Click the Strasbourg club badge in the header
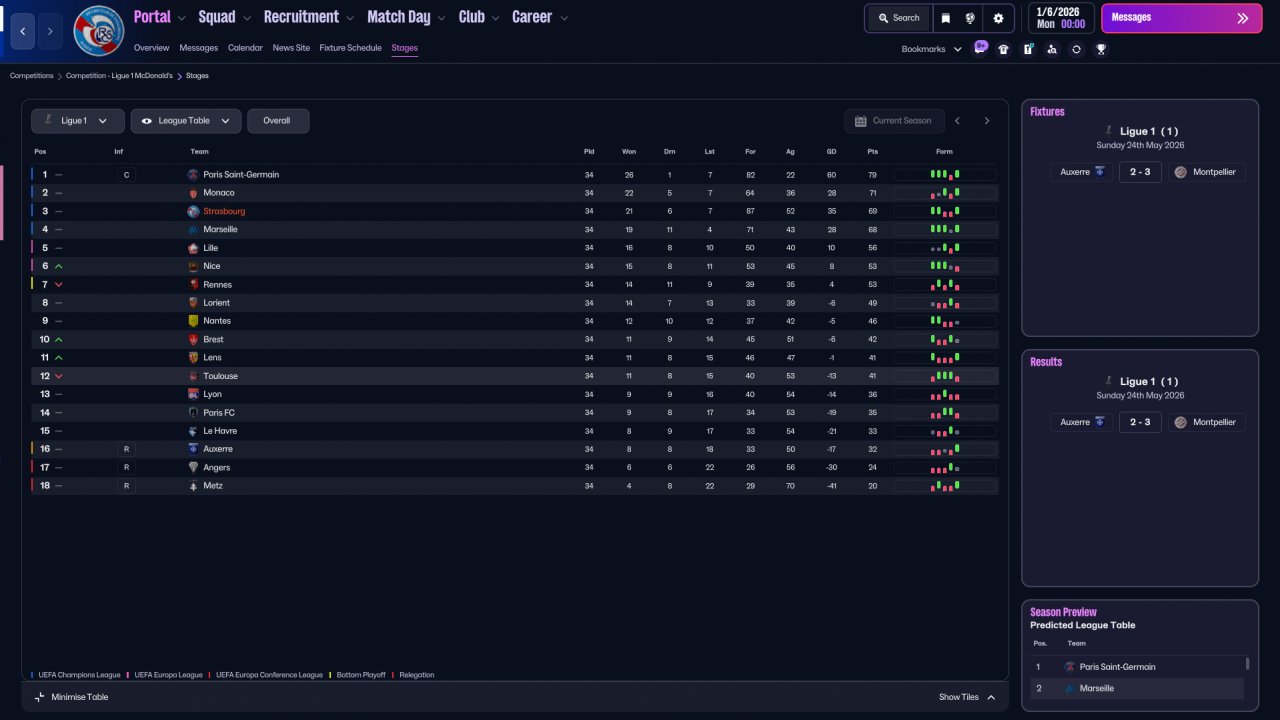1280x720 pixels. tap(99, 31)
